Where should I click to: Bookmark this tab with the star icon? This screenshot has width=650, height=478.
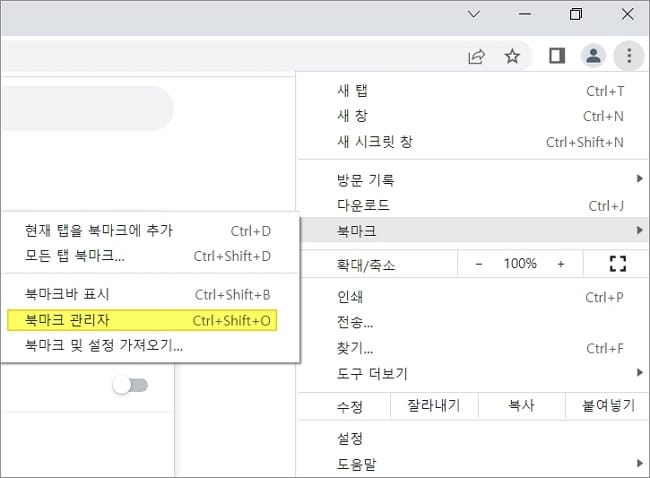tap(512, 56)
